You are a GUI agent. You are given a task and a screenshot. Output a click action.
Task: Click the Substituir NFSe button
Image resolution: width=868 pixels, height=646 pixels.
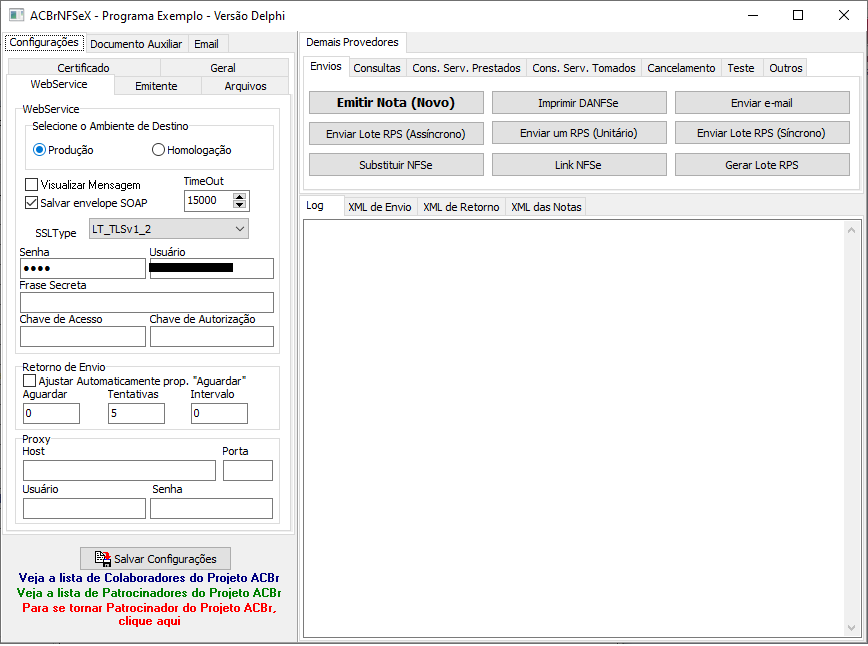point(396,164)
